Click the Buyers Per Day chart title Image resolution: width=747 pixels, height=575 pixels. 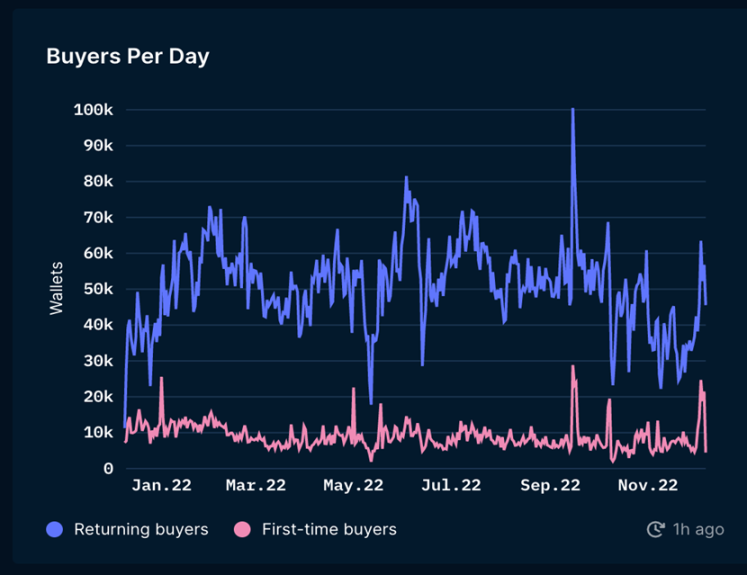[128, 56]
